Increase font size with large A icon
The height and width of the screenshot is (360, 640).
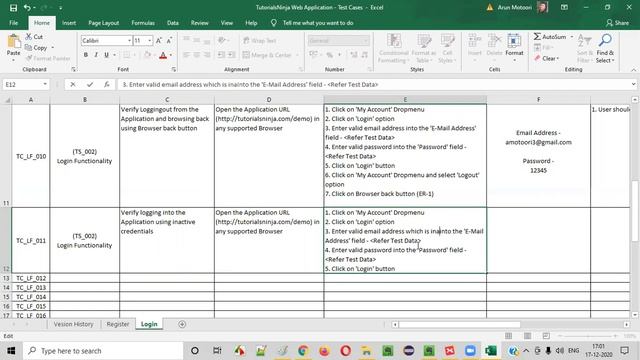pyautogui.click(x=159, y=40)
